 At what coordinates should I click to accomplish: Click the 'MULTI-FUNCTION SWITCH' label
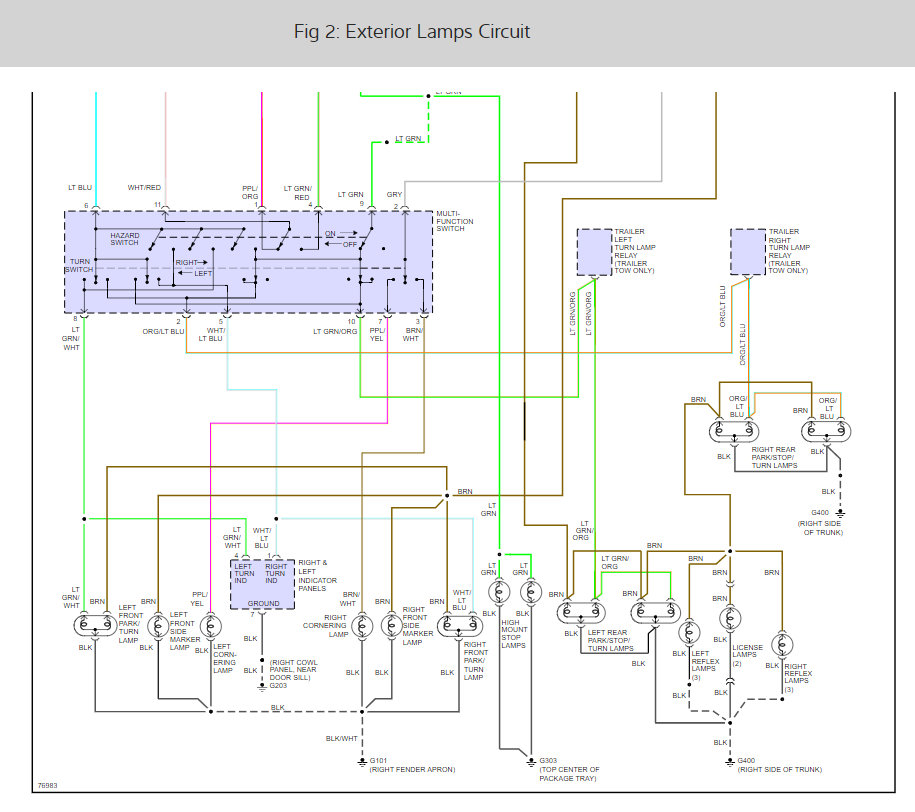click(455, 221)
